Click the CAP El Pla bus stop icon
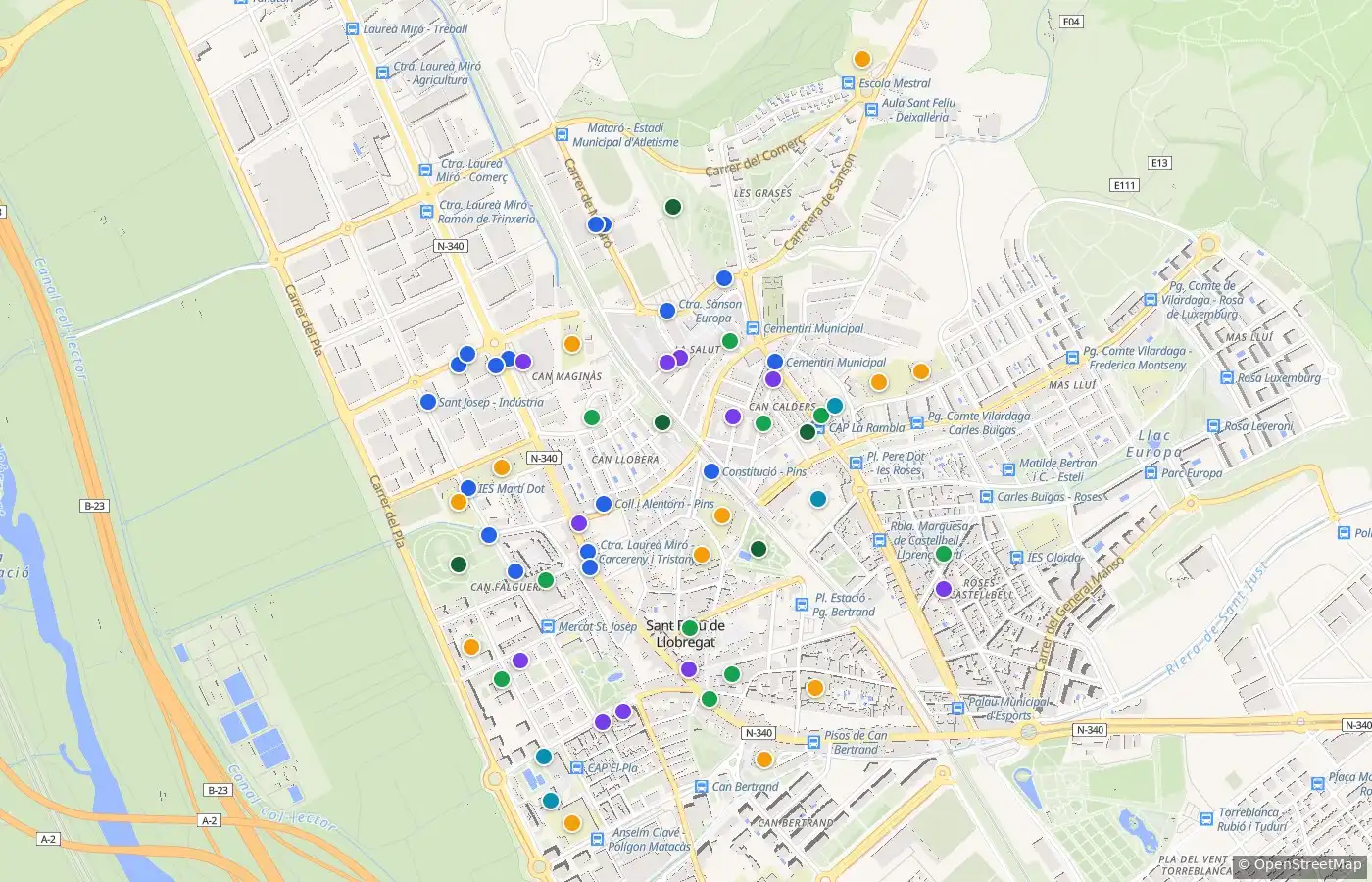This screenshot has height=882, width=1372. (577, 768)
